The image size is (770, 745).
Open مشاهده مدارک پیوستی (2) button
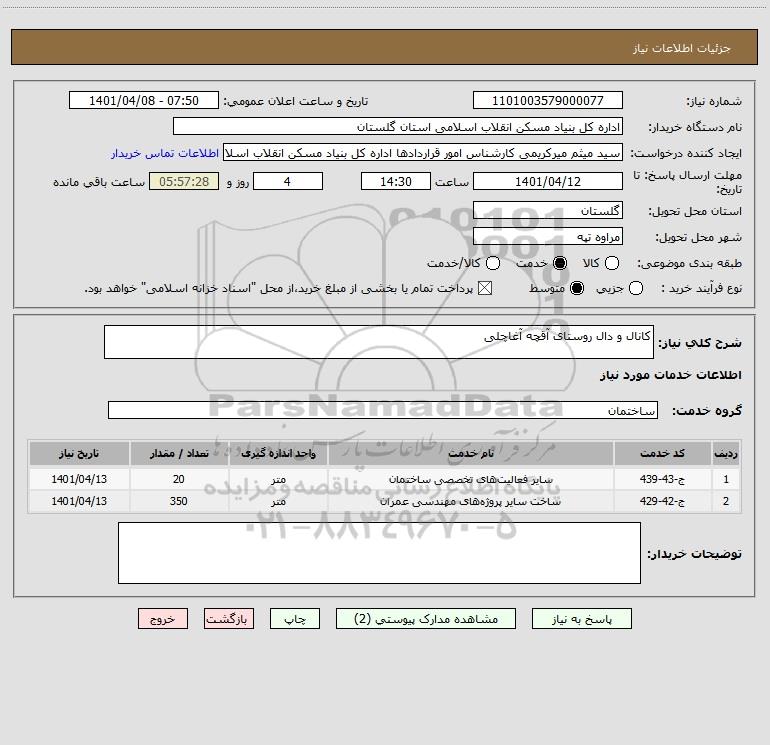tap(426, 619)
